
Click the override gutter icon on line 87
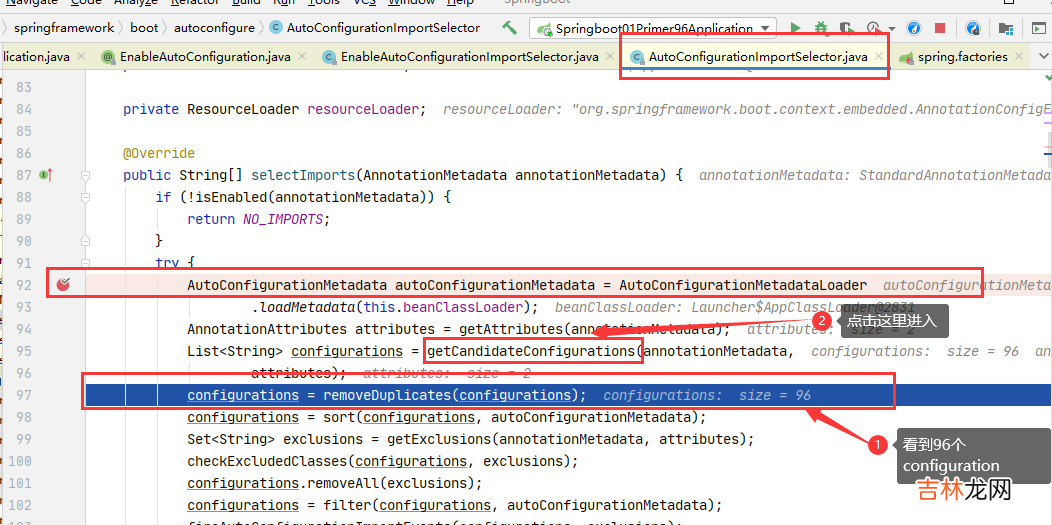[x=45, y=175]
